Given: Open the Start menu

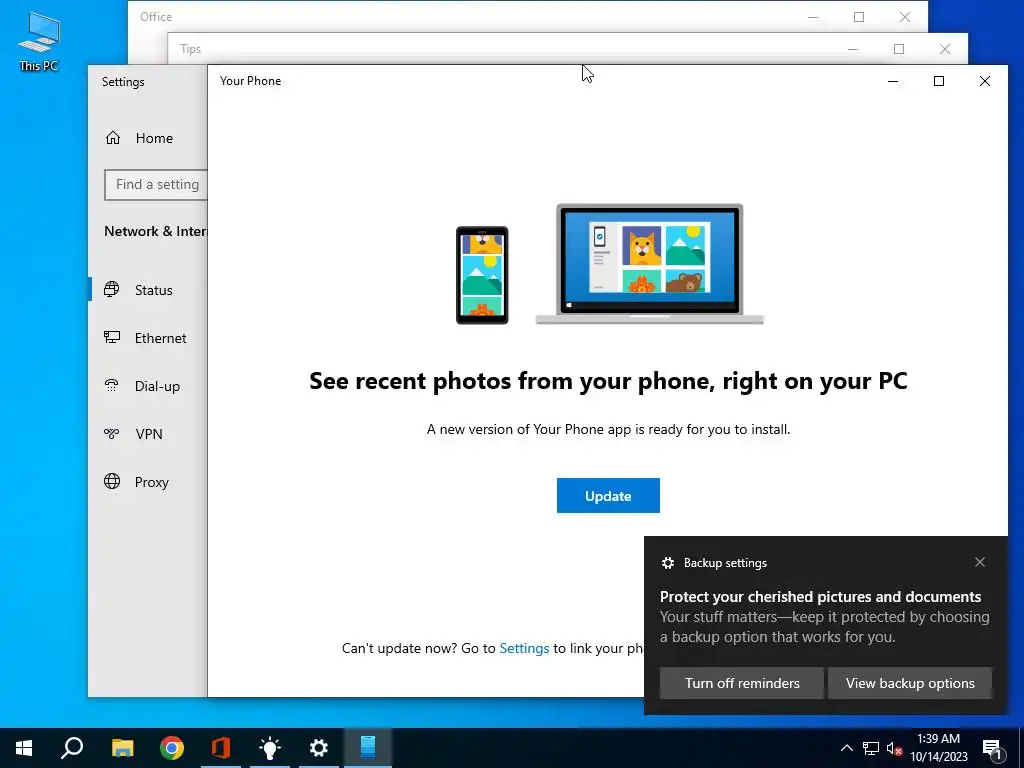Looking at the screenshot, I should tap(24, 748).
